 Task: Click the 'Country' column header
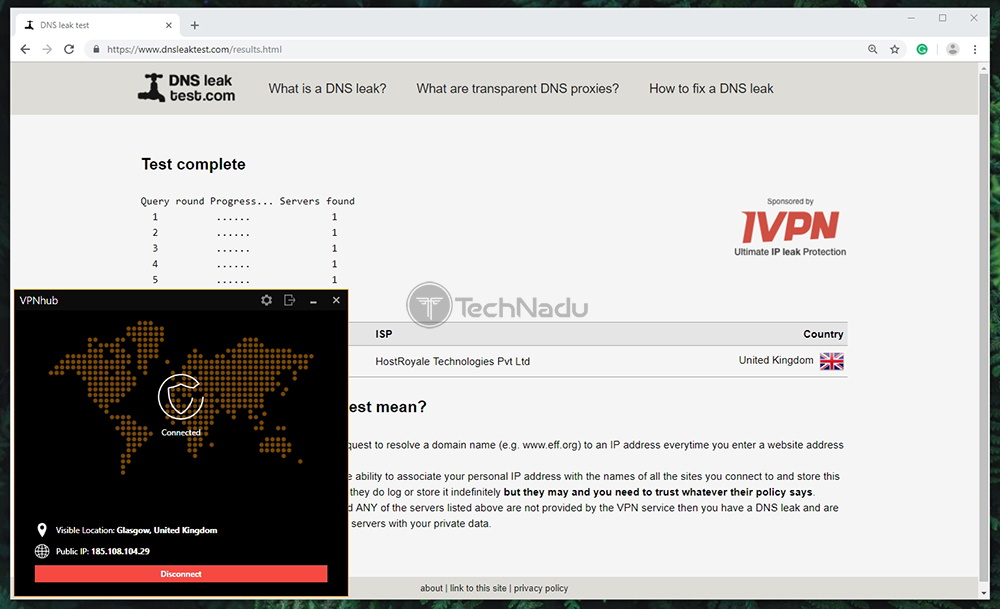(x=823, y=334)
